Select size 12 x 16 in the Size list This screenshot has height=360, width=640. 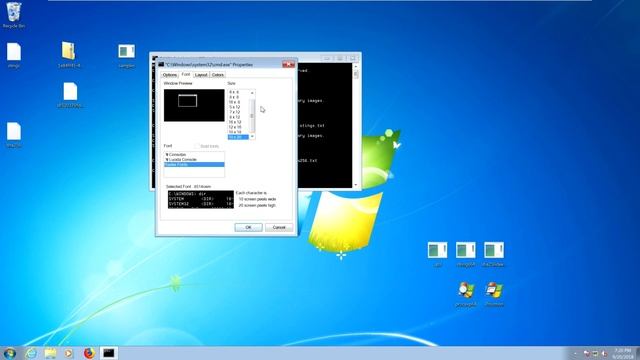pyautogui.click(x=238, y=127)
